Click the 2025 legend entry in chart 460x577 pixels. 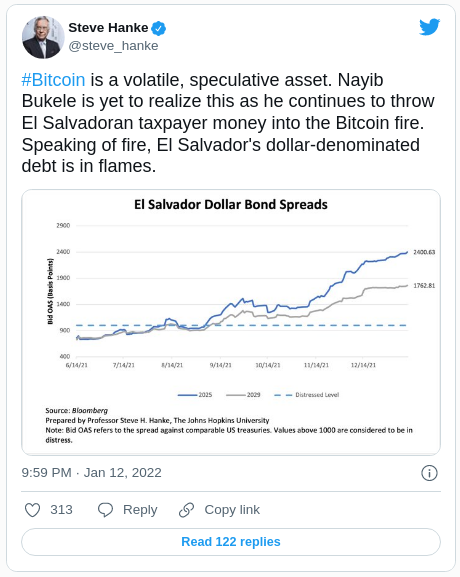(x=195, y=395)
